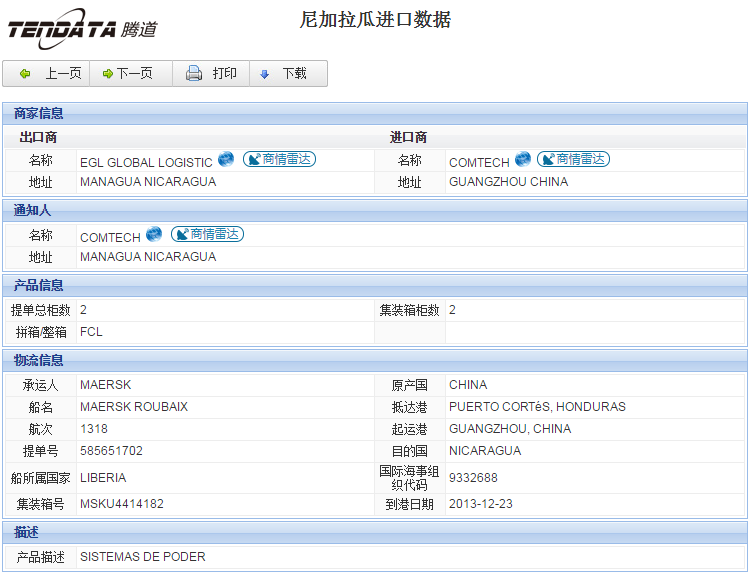Open 商情雷达 for the notify party COMTECH

coord(207,234)
